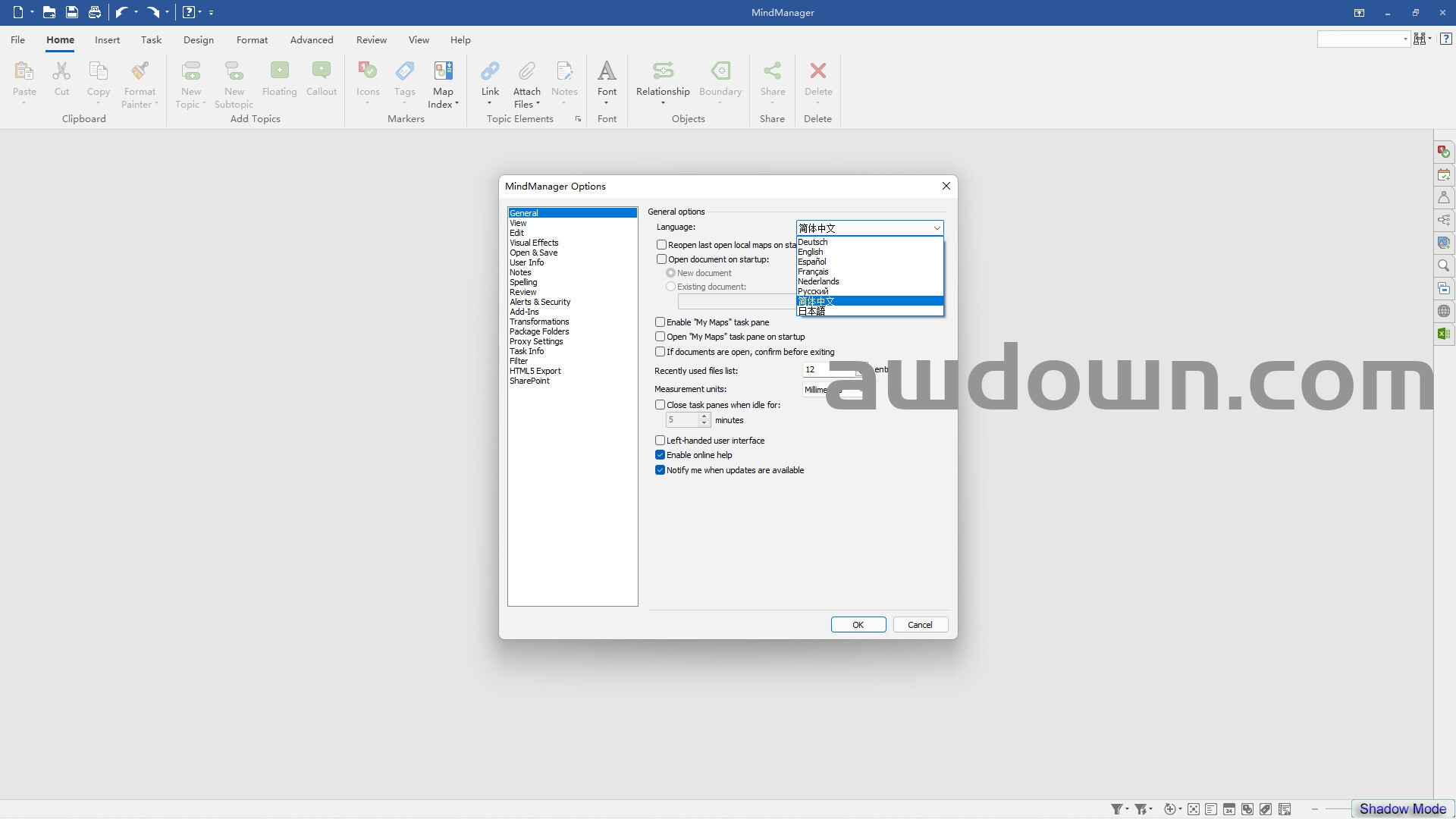
Task: Click the Attach Files paperclip icon
Action: [x=526, y=72]
